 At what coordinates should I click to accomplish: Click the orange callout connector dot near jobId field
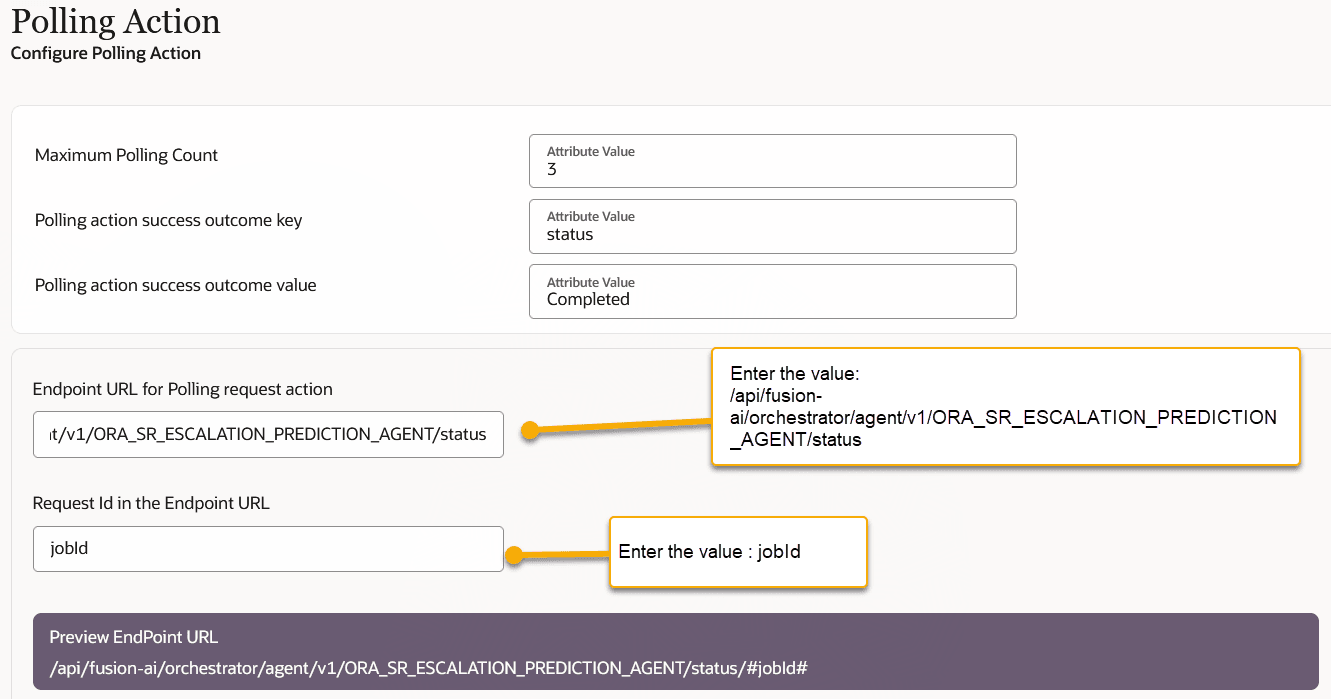(x=514, y=551)
